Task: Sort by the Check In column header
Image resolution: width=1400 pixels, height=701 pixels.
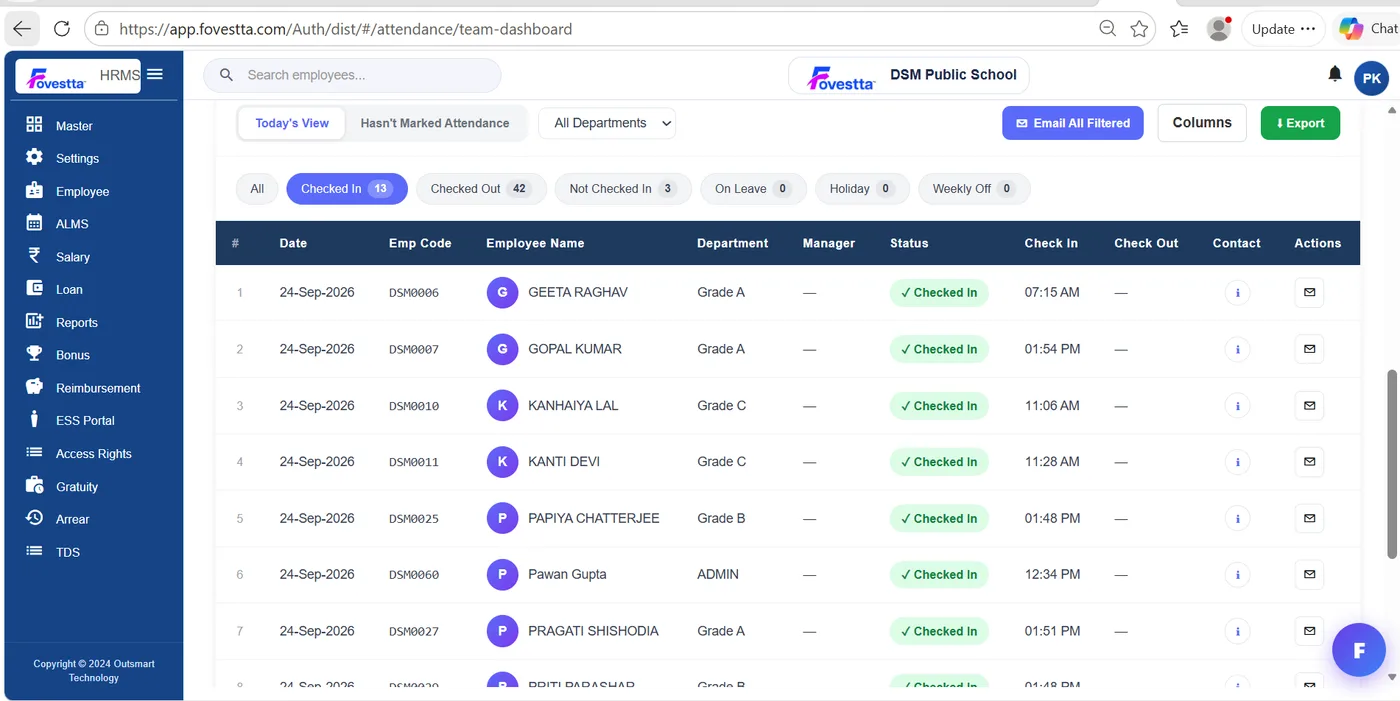Action: click(1051, 243)
